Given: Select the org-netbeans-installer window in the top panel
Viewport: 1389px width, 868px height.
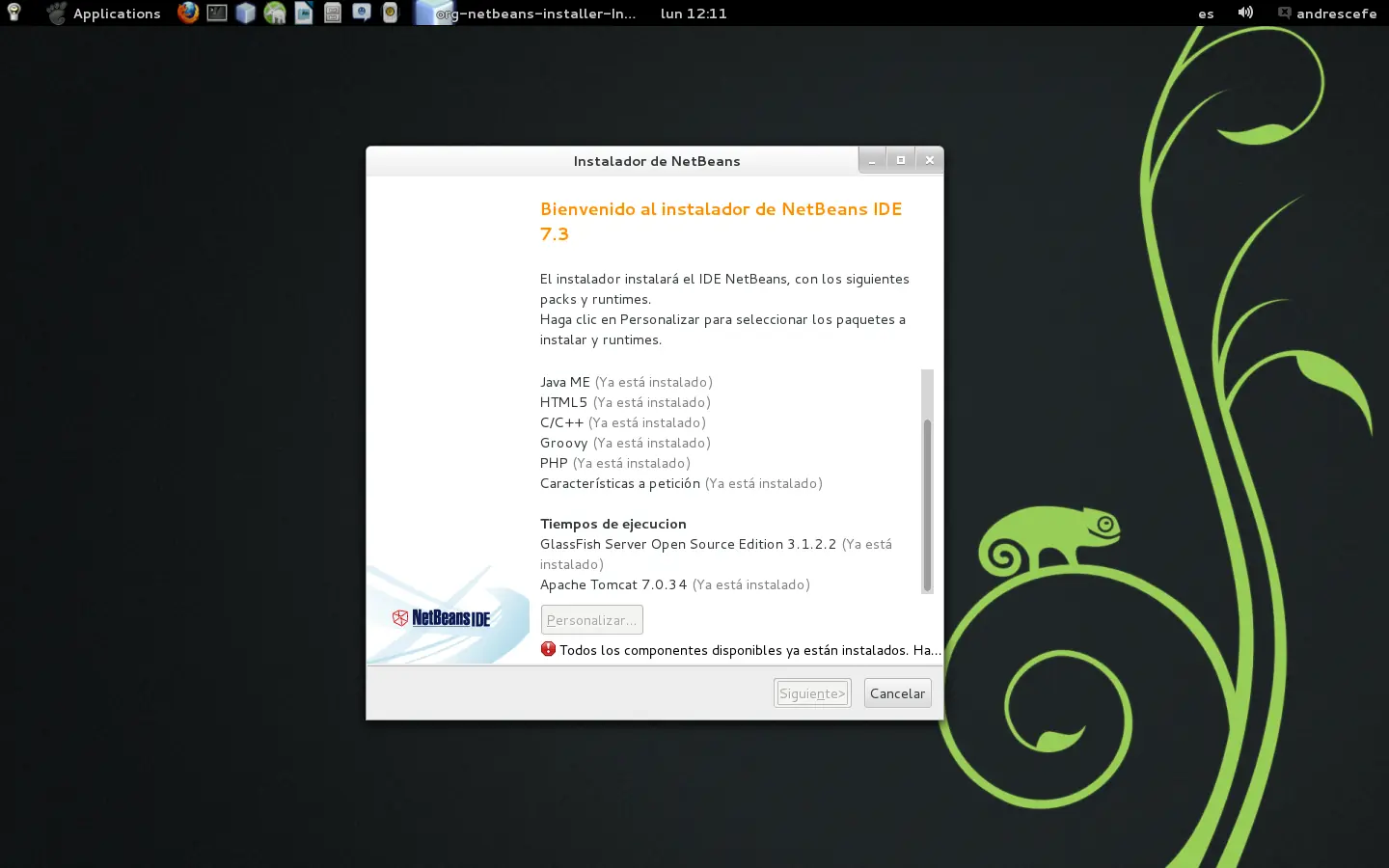Looking at the screenshot, I should (x=526, y=14).
